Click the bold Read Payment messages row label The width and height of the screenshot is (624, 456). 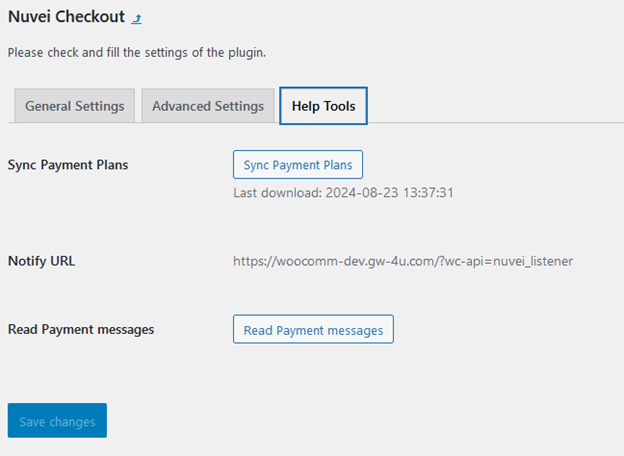pyautogui.click(x=80, y=329)
